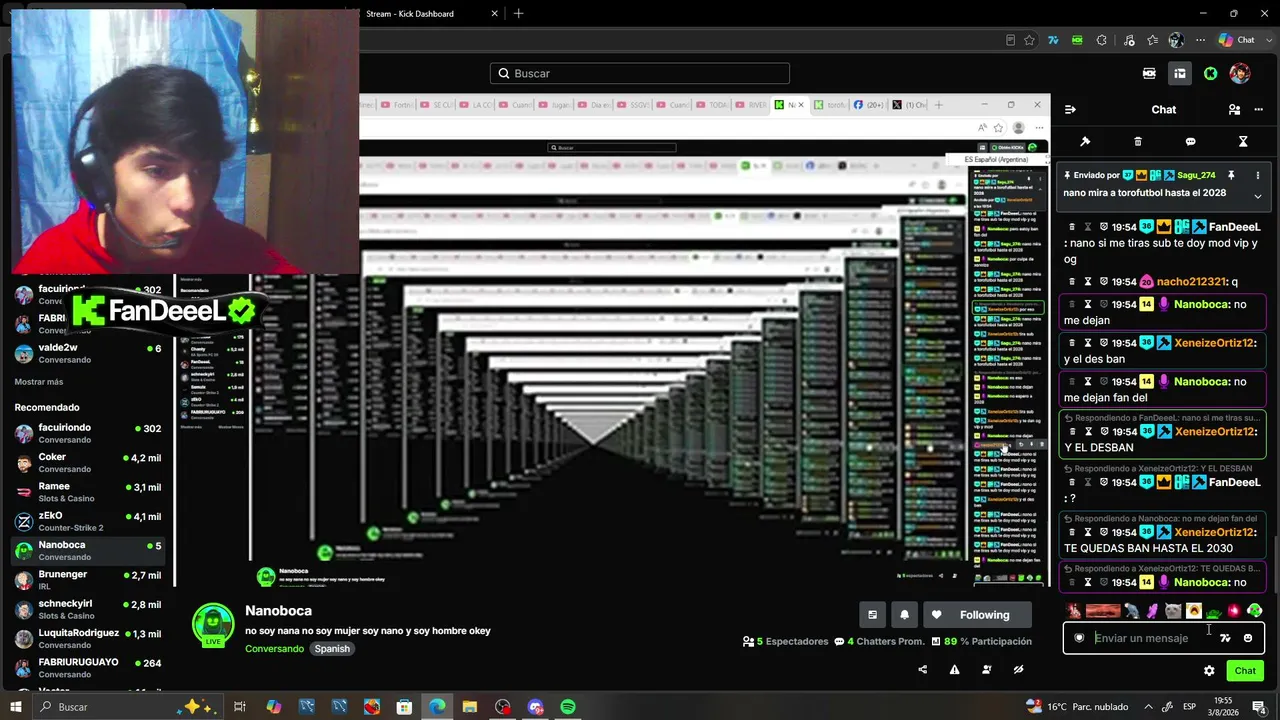Close the 'Stream - Kick Dashboard' tab
Image resolution: width=1280 pixels, height=720 pixels.
(494, 14)
